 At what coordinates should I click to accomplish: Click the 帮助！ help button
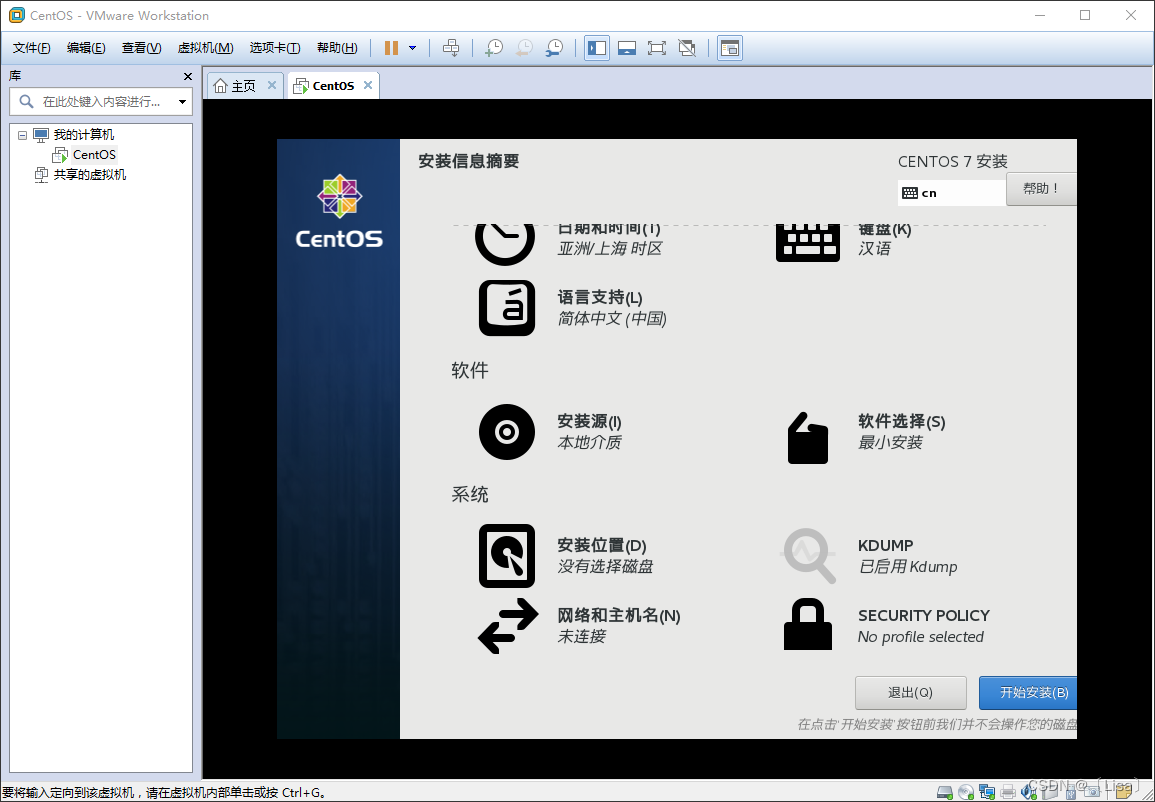point(1041,189)
